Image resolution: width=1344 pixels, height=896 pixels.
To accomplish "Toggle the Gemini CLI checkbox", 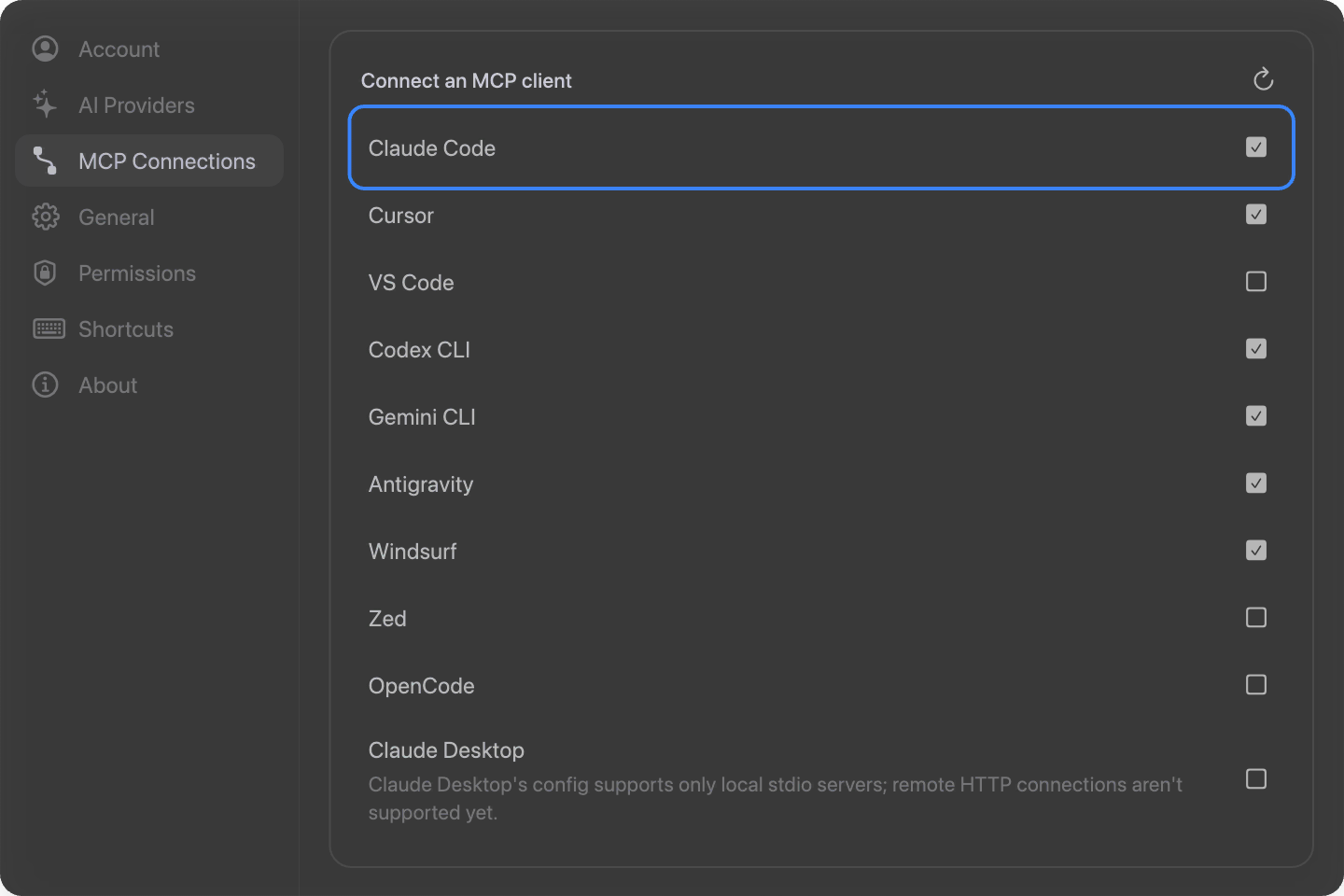I will click(1256, 416).
